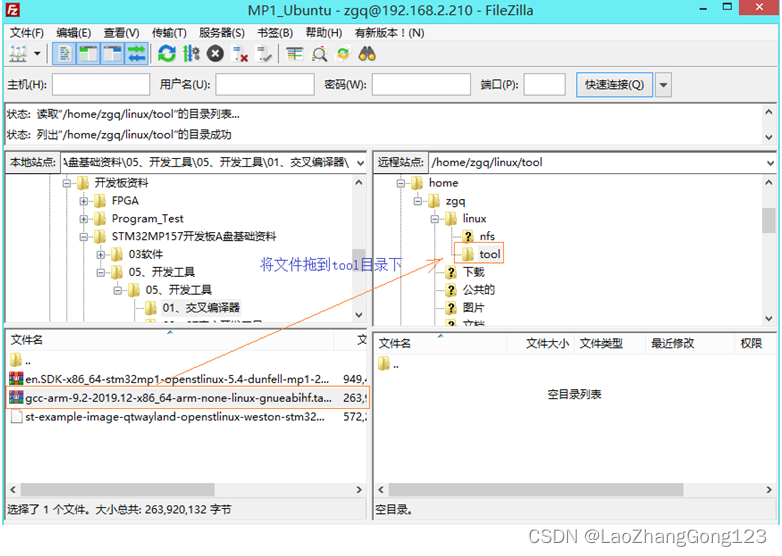Focus the 端口(P) port field
The image size is (782, 556).
point(544,84)
